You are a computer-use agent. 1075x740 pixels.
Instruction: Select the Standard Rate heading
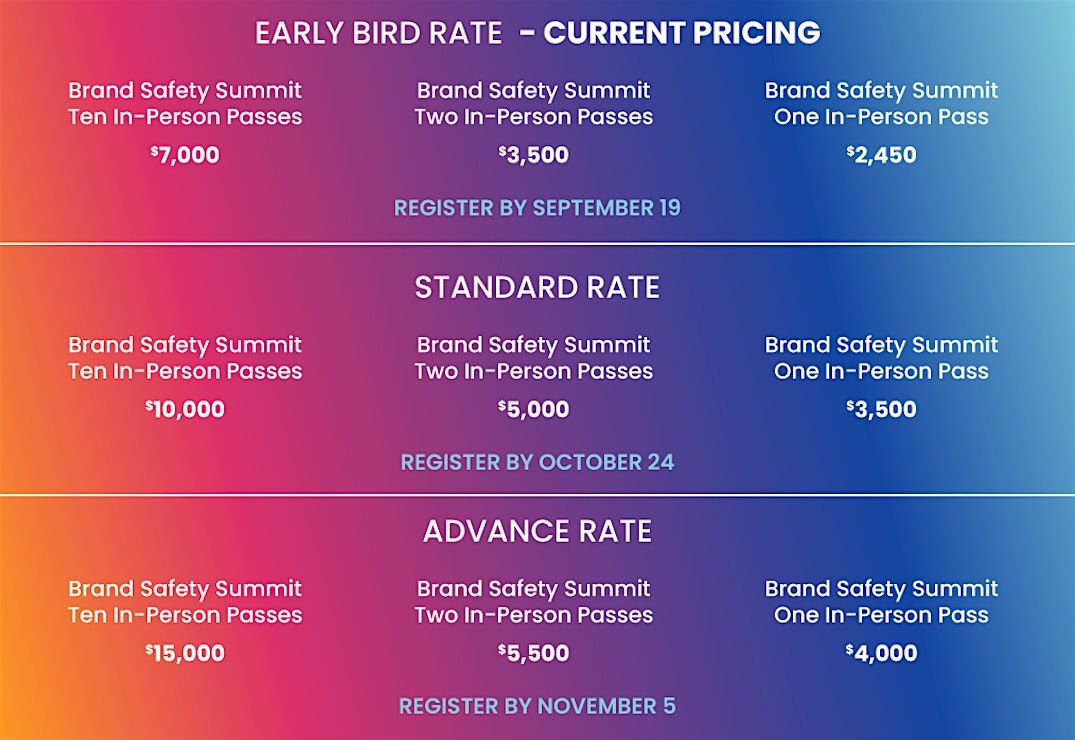pos(537,288)
